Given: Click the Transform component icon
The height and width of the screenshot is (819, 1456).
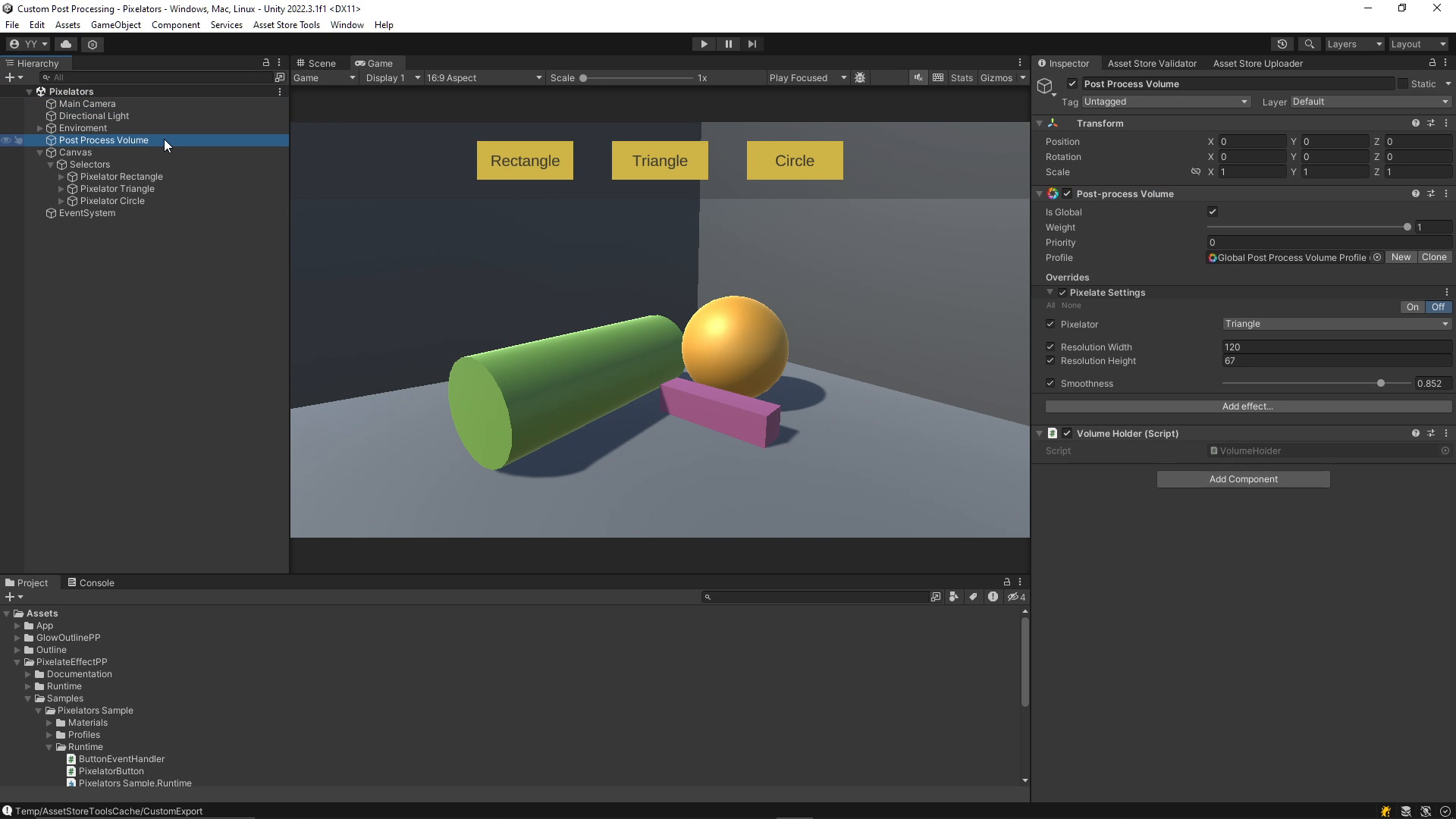Looking at the screenshot, I should 1053,122.
